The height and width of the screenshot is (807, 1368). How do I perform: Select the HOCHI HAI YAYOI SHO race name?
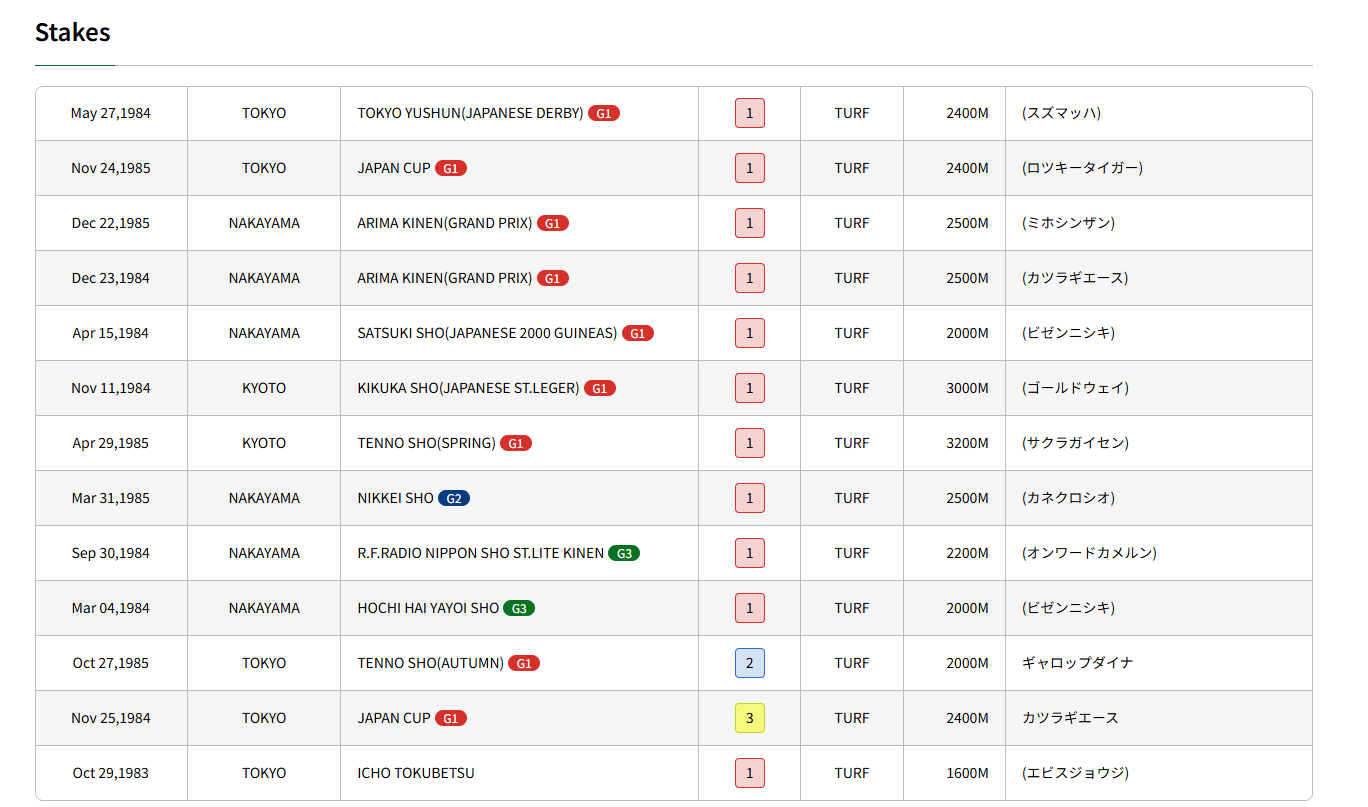tap(428, 608)
